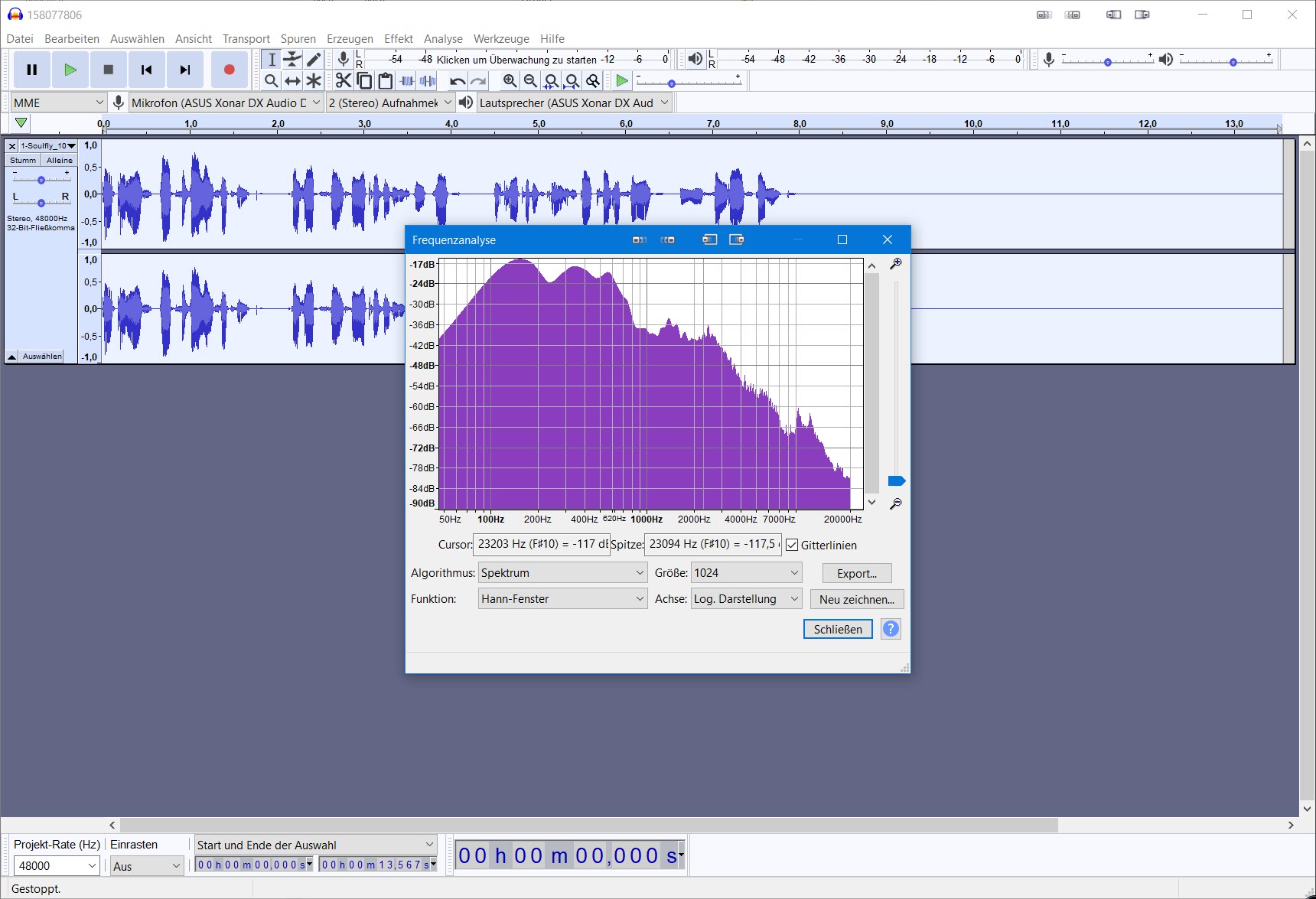The height and width of the screenshot is (899, 1316).
Task: Fit whole project in window
Action: click(572, 80)
